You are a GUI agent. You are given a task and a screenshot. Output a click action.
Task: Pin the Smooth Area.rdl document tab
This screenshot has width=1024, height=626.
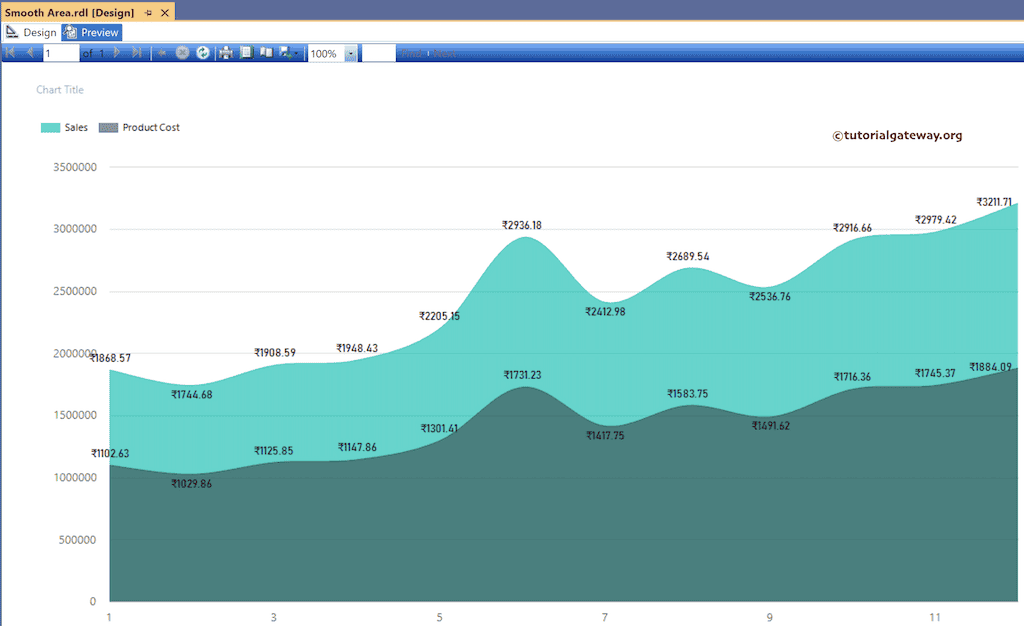[x=148, y=12]
